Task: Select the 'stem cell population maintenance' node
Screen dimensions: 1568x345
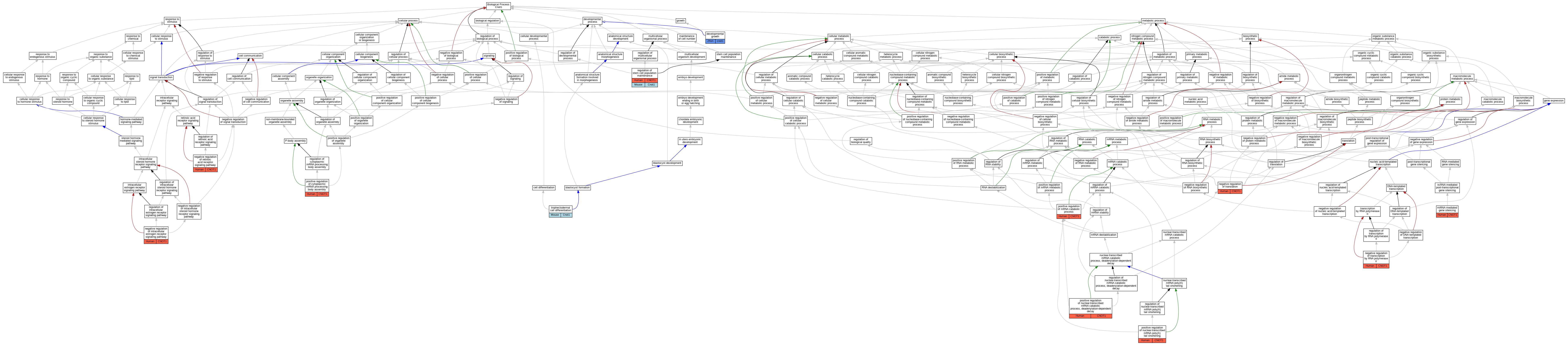Action: 729,56
